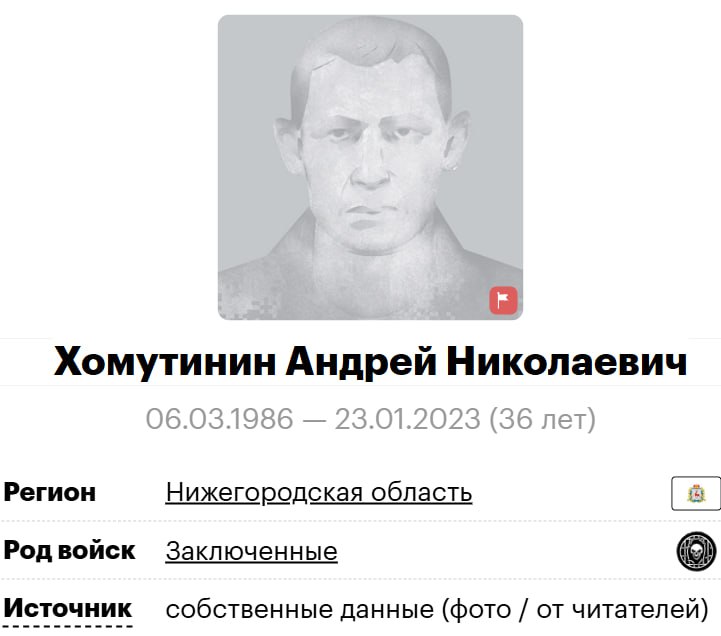
Task: Follow the Нижегородская область link
Action: (319, 493)
